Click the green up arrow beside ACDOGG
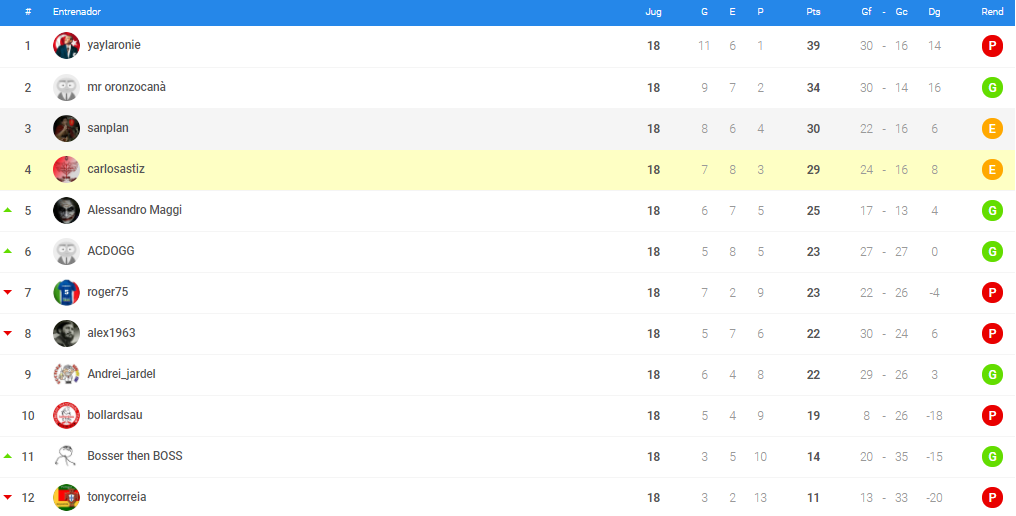 8,251
